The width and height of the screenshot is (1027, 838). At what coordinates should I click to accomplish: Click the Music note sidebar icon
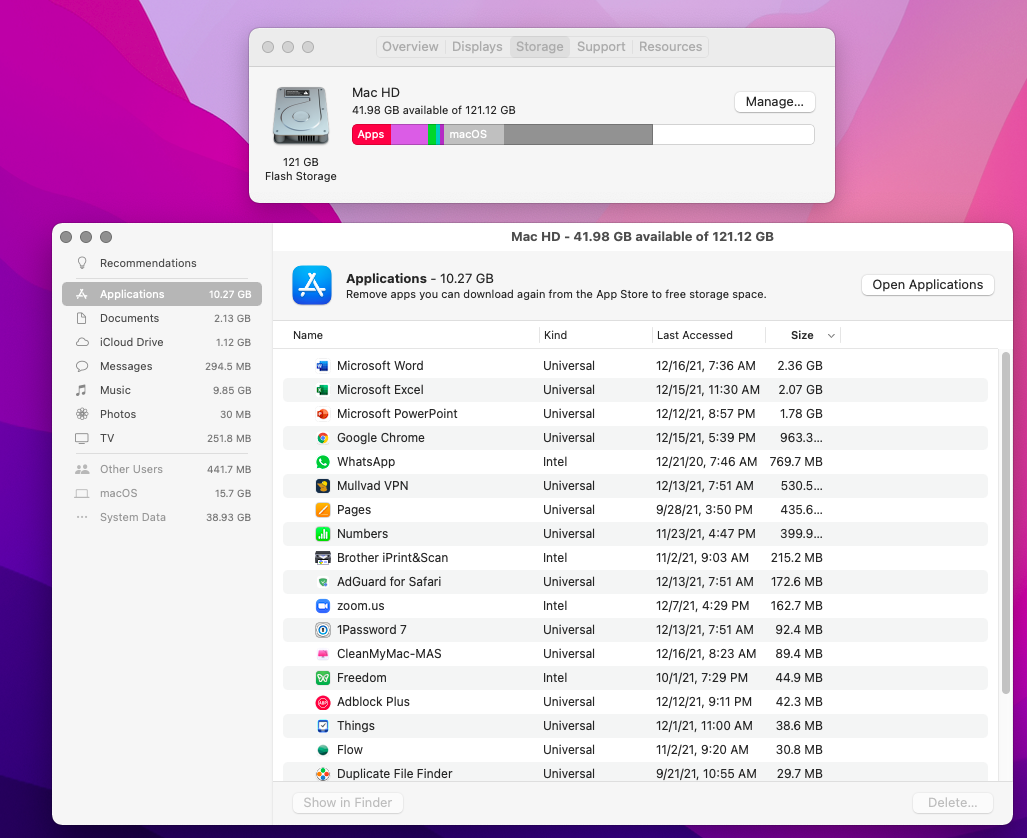click(x=81, y=390)
